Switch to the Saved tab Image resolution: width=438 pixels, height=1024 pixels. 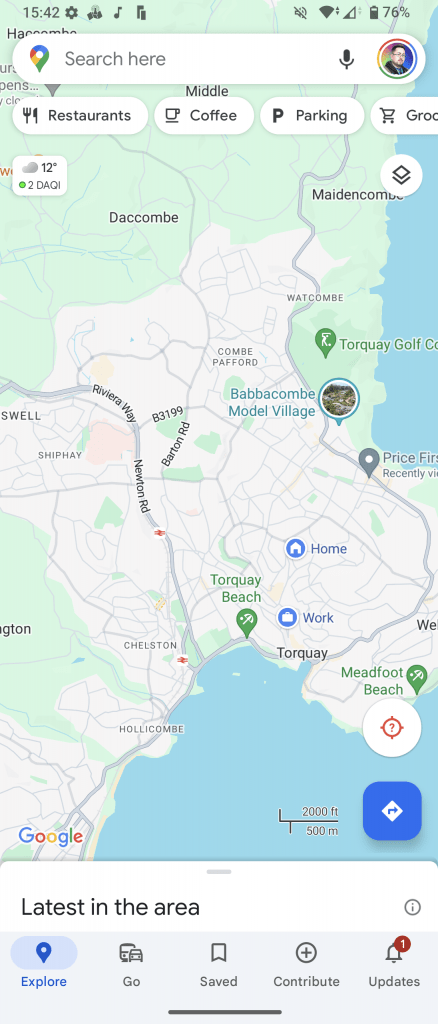point(219,965)
